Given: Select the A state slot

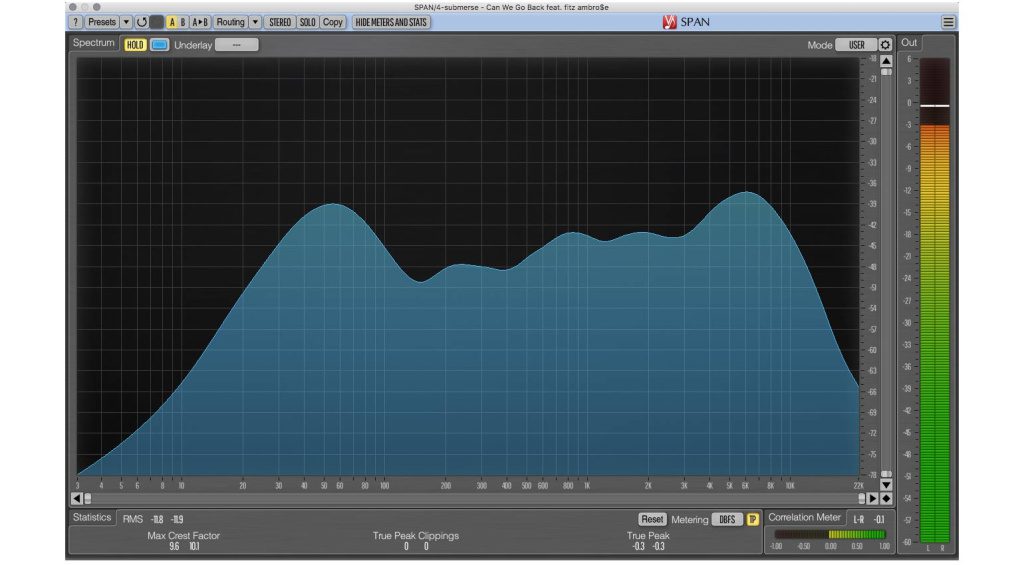Looking at the screenshot, I should (x=172, y=22).
